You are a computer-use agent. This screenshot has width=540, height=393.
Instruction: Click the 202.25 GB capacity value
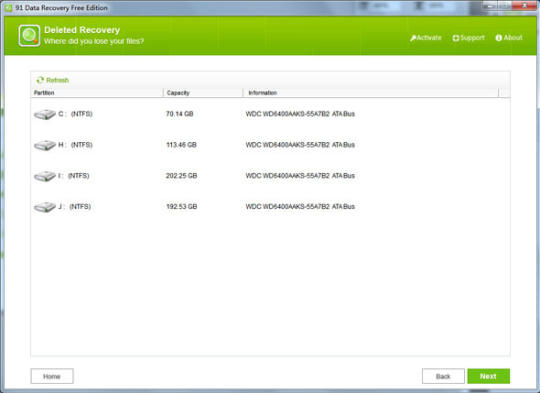click(181, 176)
